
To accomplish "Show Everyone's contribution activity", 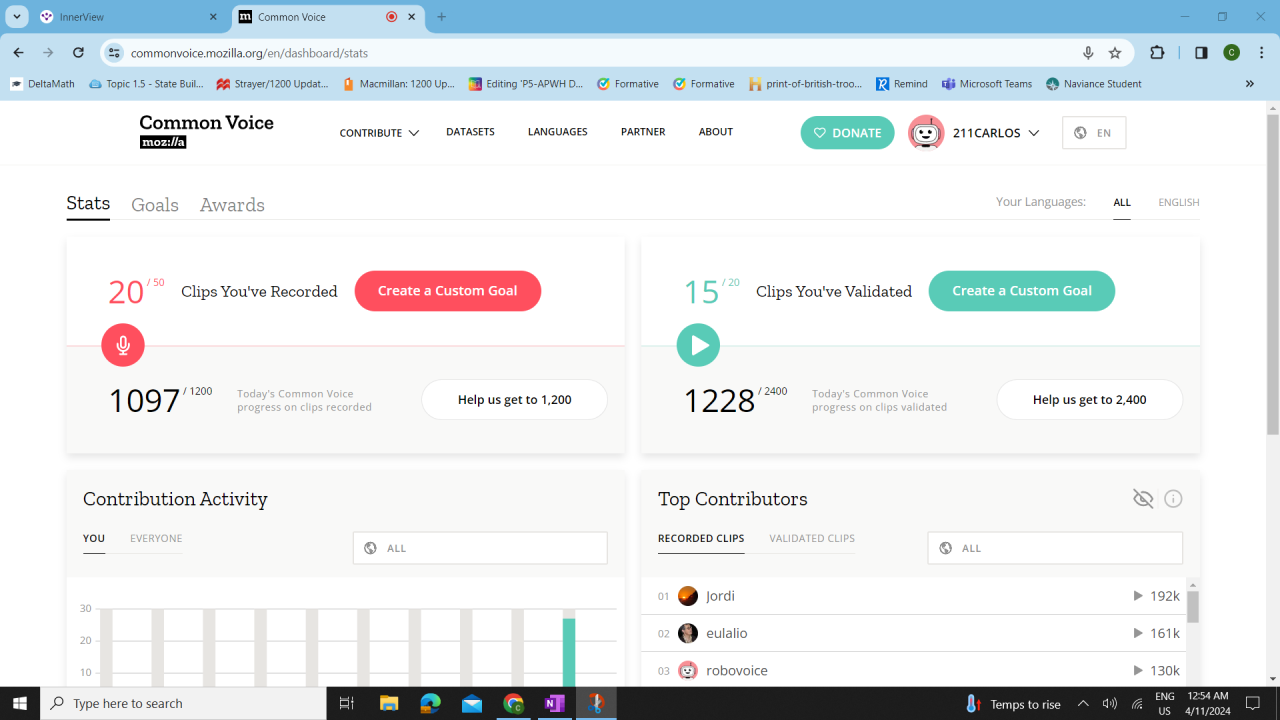I will pos(156,538).
